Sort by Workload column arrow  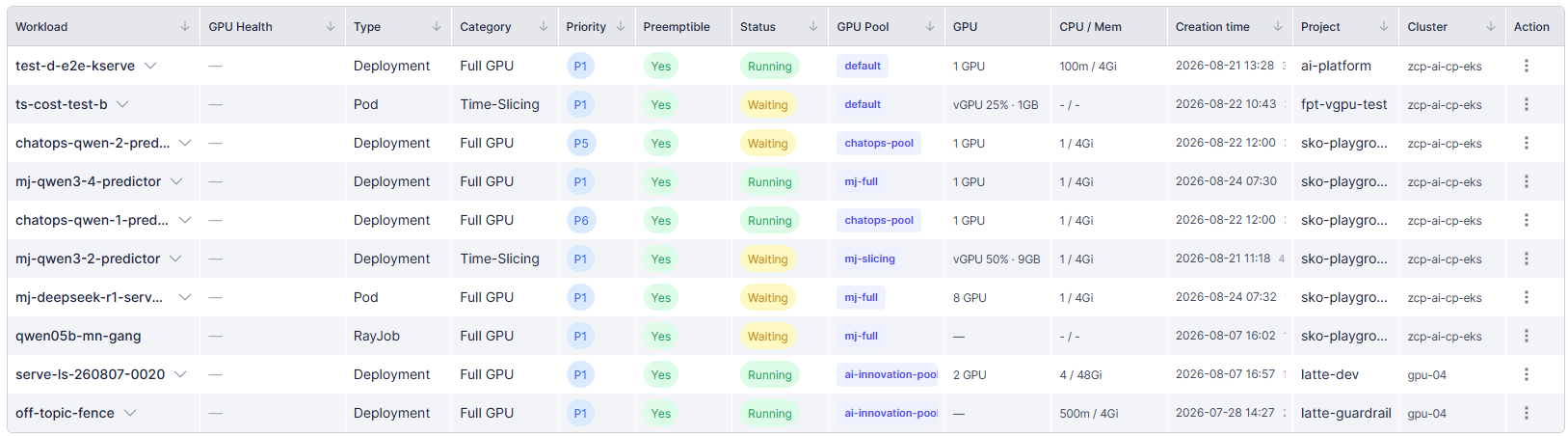(x=185, y=27)
